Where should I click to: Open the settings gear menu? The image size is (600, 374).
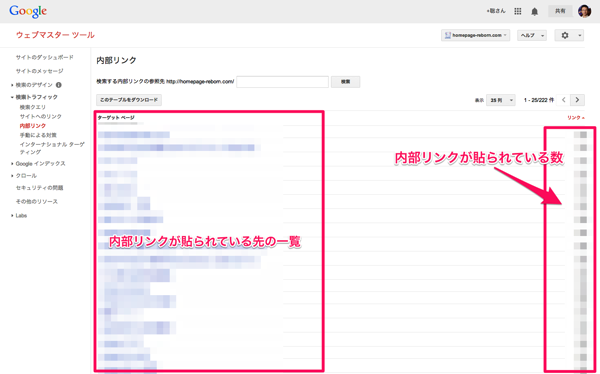pyautogui.click(x=569, y=35)
